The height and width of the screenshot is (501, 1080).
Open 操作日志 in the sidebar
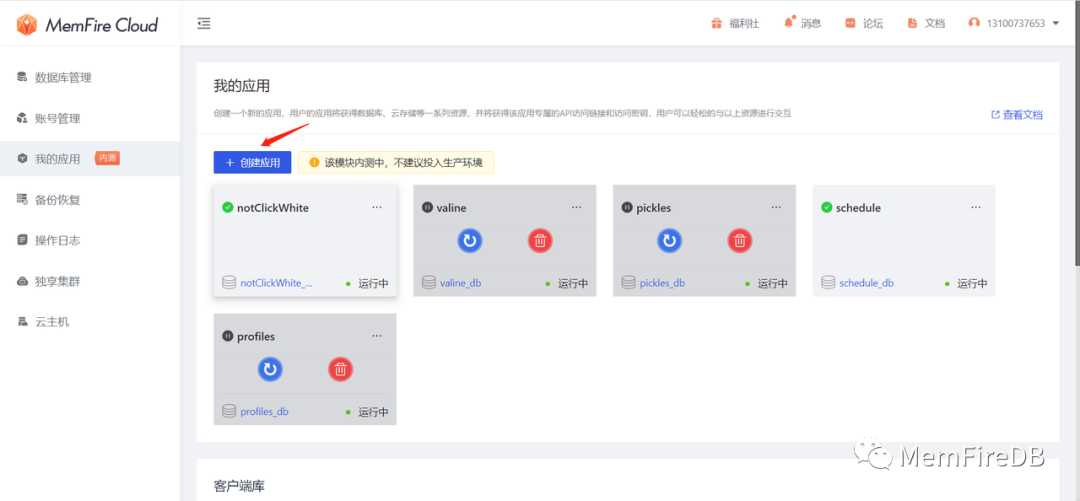[90, 241]
